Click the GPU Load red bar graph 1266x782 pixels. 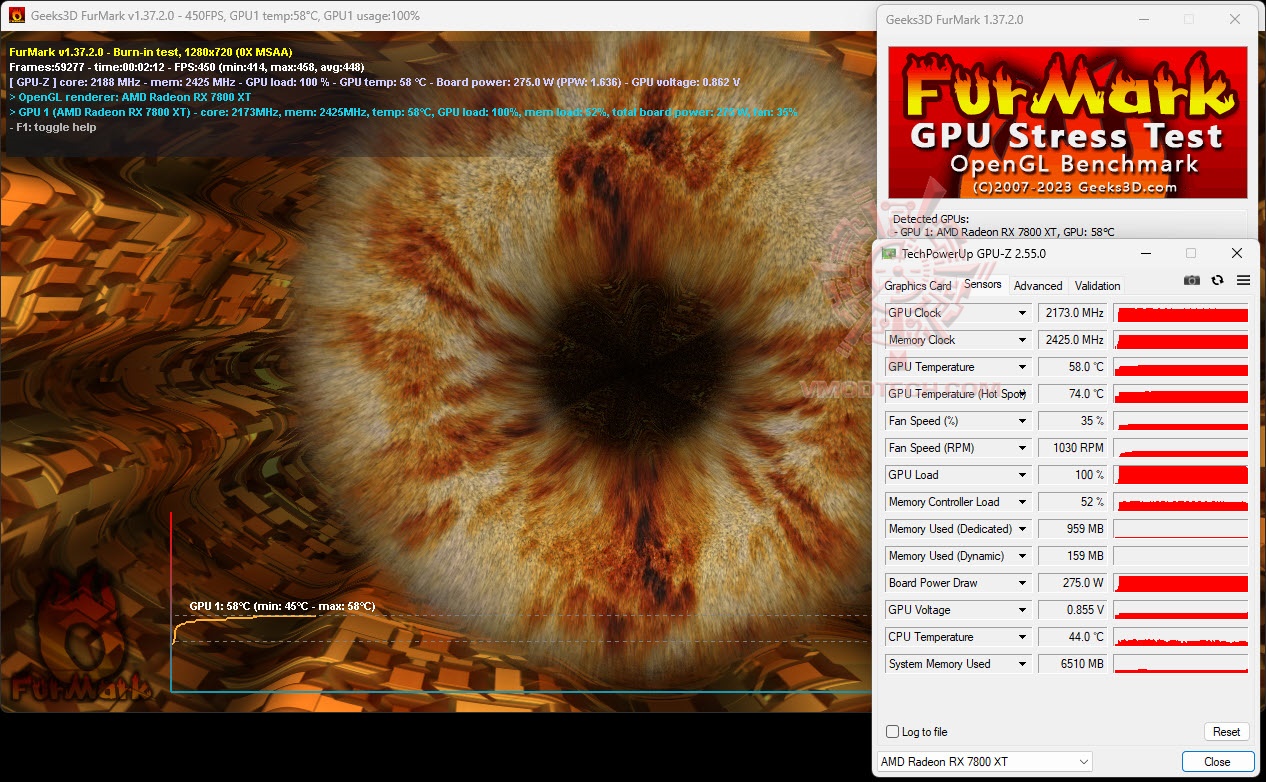point(1180,475)
